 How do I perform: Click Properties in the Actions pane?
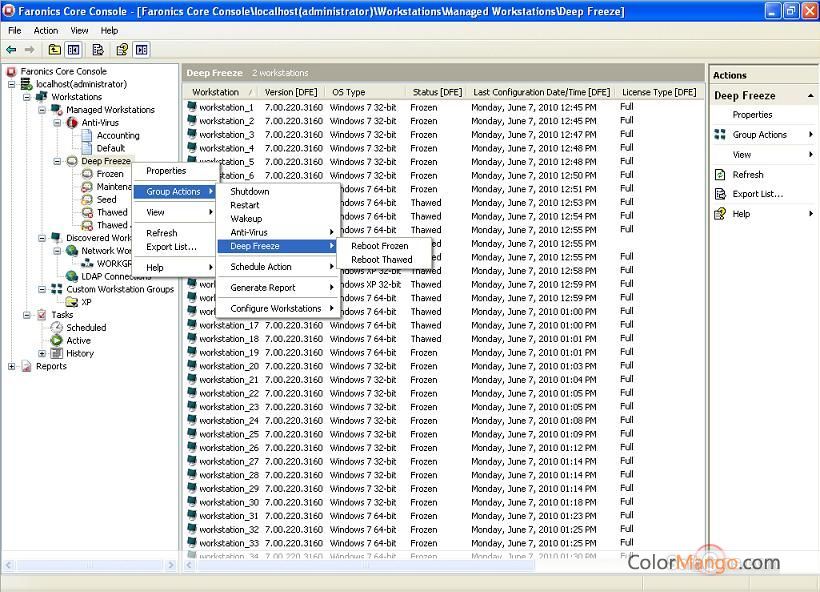pos(752,115)
